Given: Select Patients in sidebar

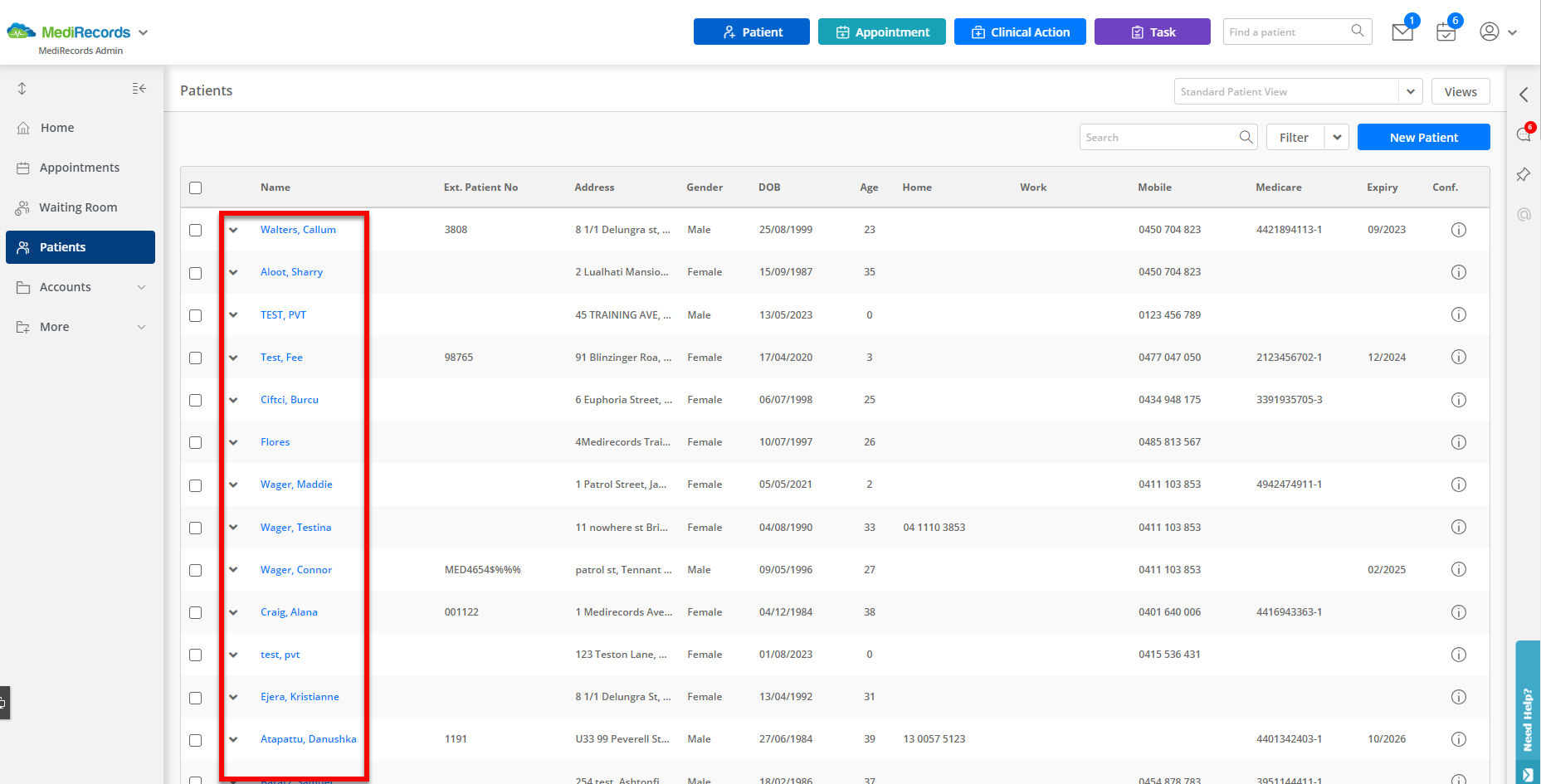Looking at the screenshot, I should point(80,247).
